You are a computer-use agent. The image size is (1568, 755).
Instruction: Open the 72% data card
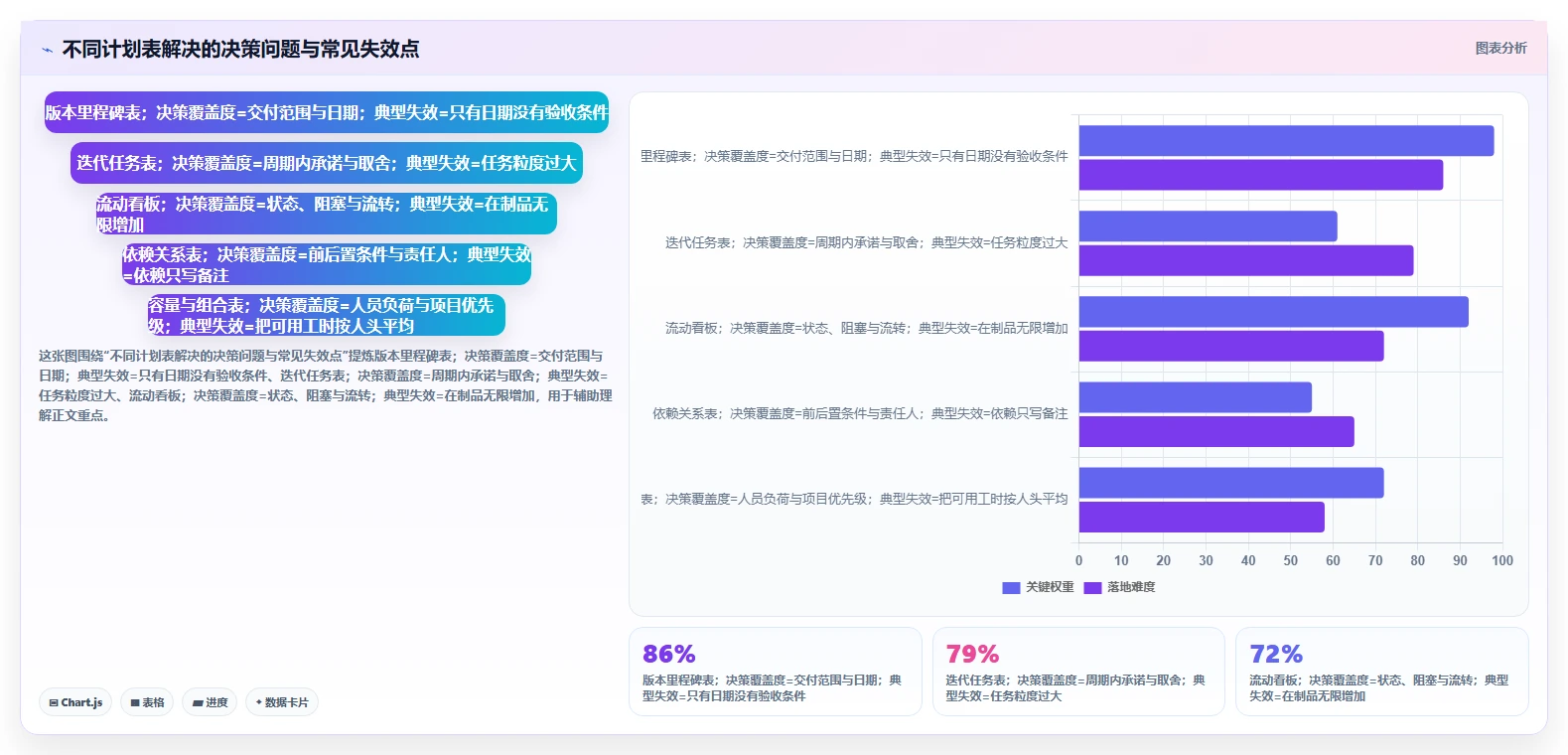coord(1381,672)
